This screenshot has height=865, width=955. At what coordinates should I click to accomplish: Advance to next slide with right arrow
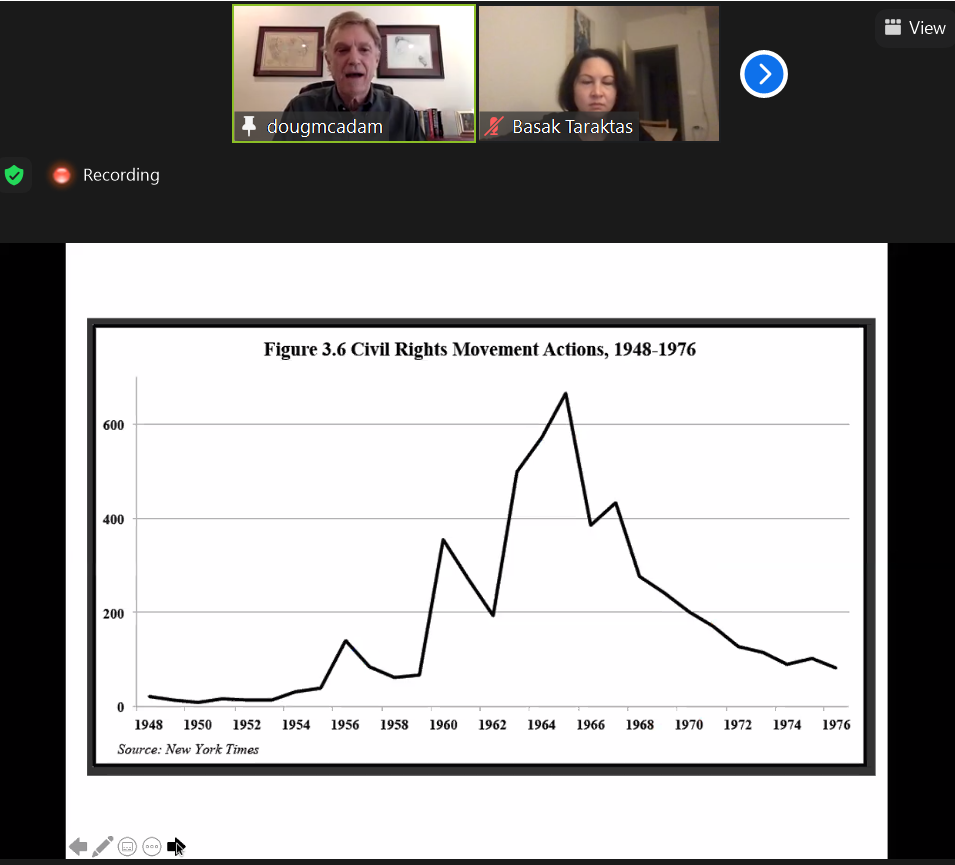click(176, 847)
